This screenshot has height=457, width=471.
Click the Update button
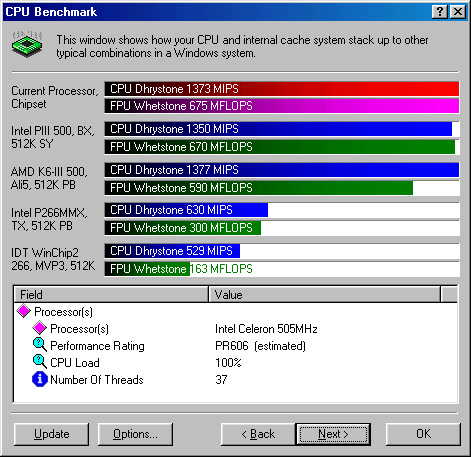52,434
